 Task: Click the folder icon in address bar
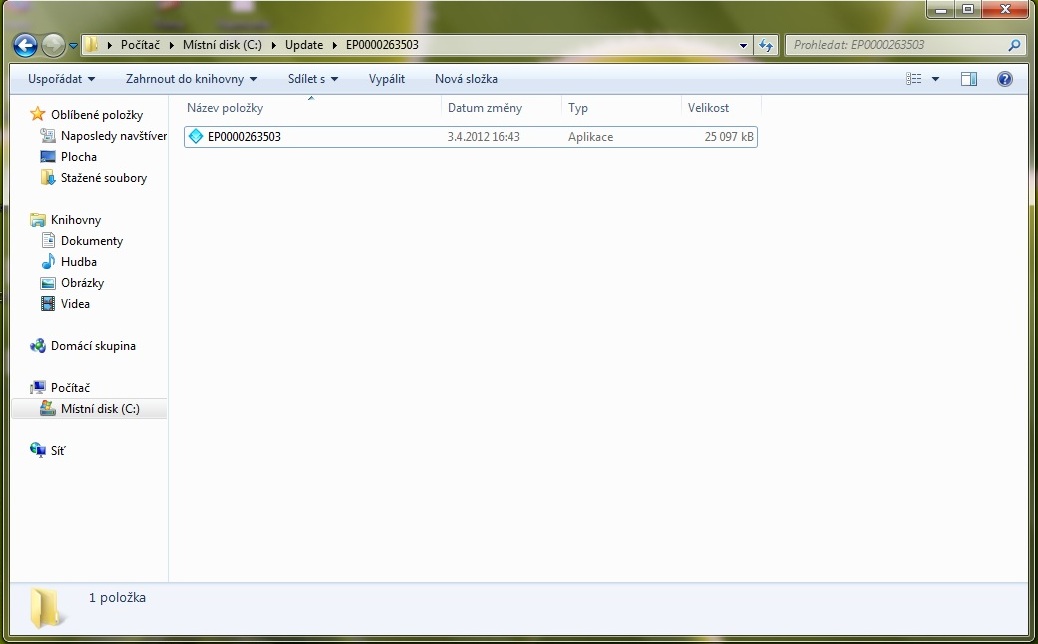91,45
